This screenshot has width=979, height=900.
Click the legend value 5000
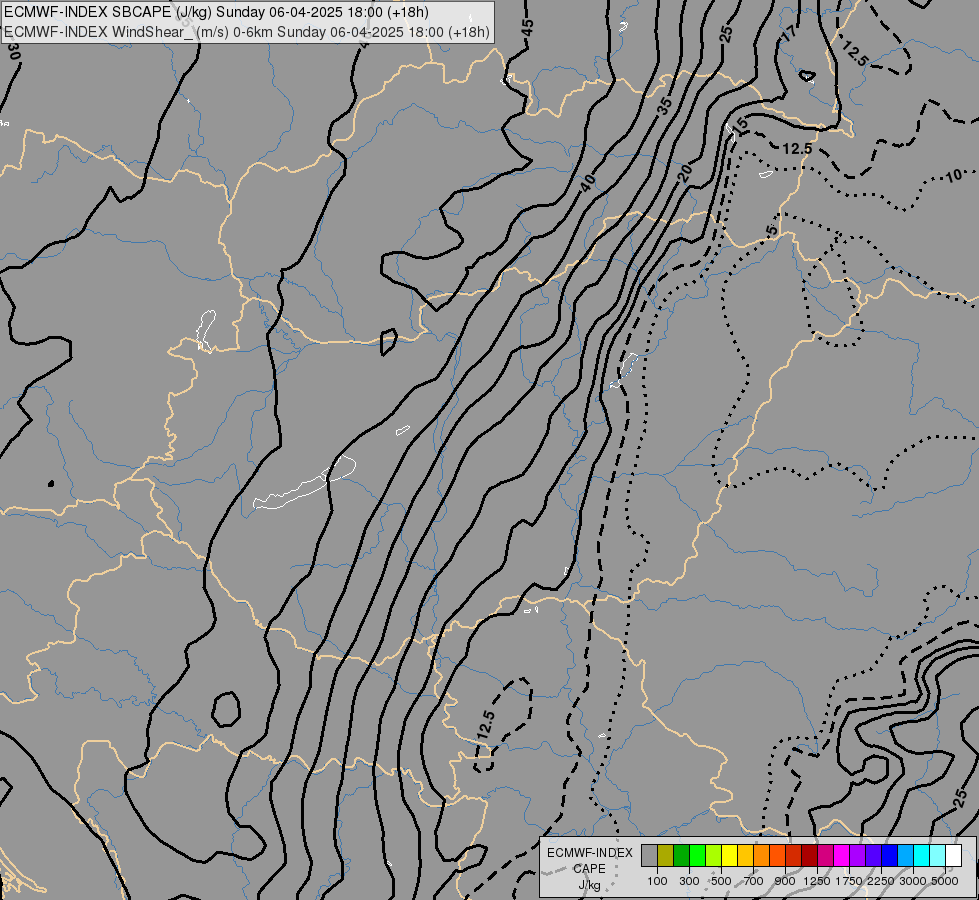[x=945, y=881]
